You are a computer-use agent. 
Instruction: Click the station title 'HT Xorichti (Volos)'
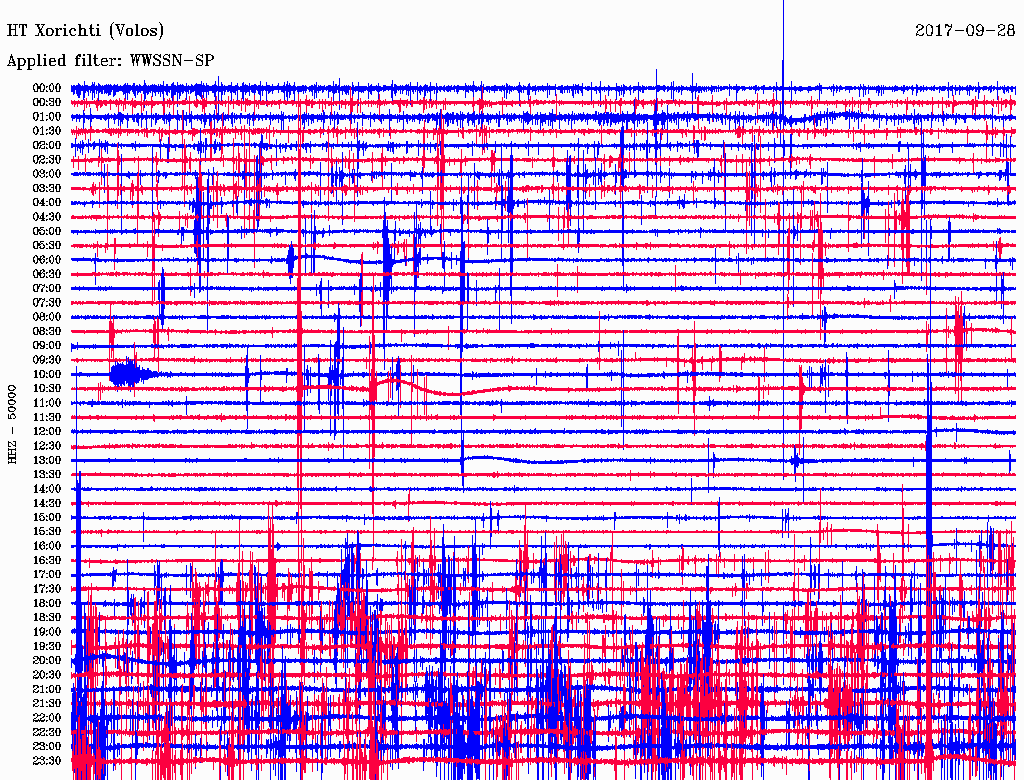(x=86, y=31)
